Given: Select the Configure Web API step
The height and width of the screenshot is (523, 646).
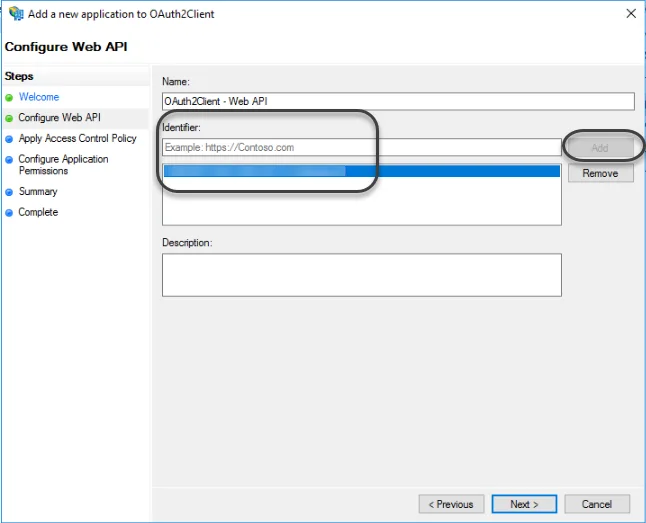Looking at the screenshot, I should (59, 117).
